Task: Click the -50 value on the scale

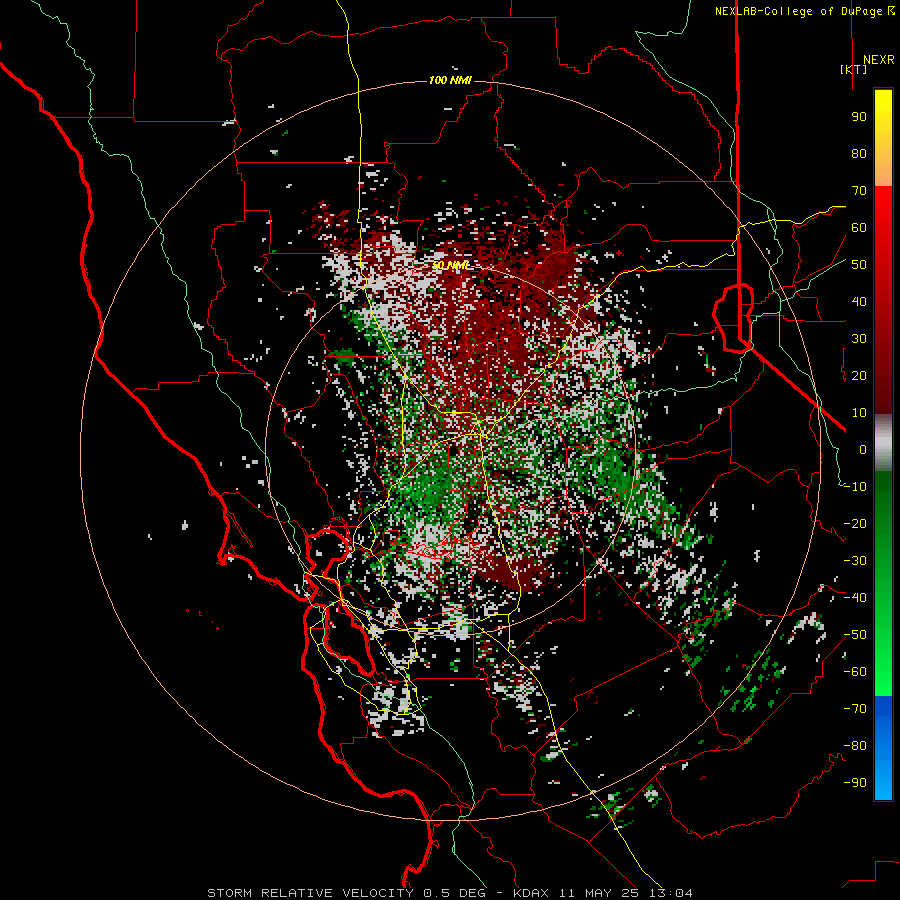Action: tap(855, 635)
